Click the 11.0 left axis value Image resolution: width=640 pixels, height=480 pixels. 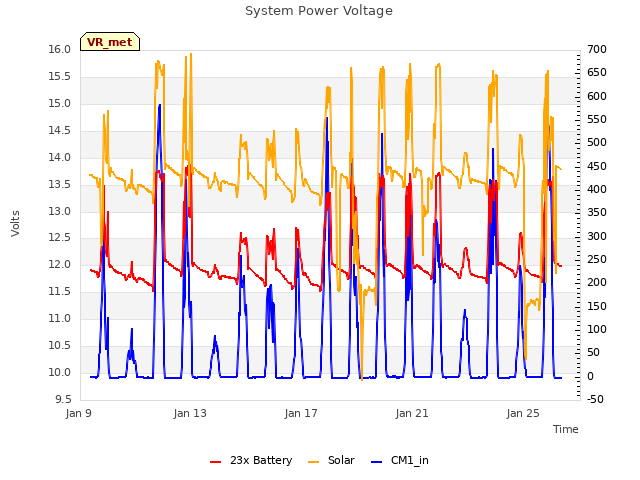tap(60, 318)
